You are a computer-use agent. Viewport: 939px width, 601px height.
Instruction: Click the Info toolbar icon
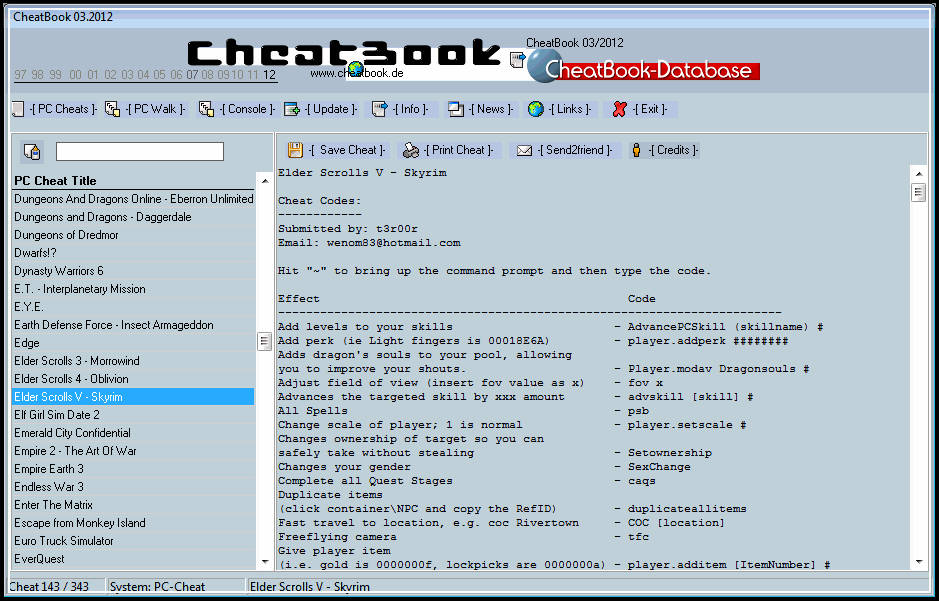point(380,109)
